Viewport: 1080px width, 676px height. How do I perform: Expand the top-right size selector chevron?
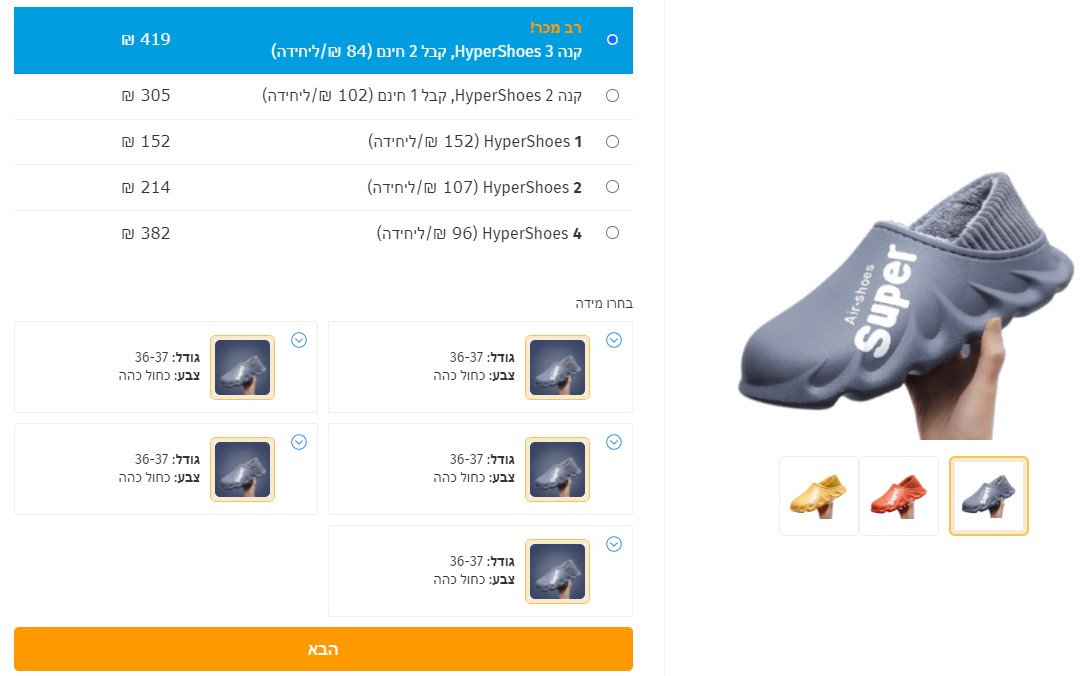click(x=614, y=340)
